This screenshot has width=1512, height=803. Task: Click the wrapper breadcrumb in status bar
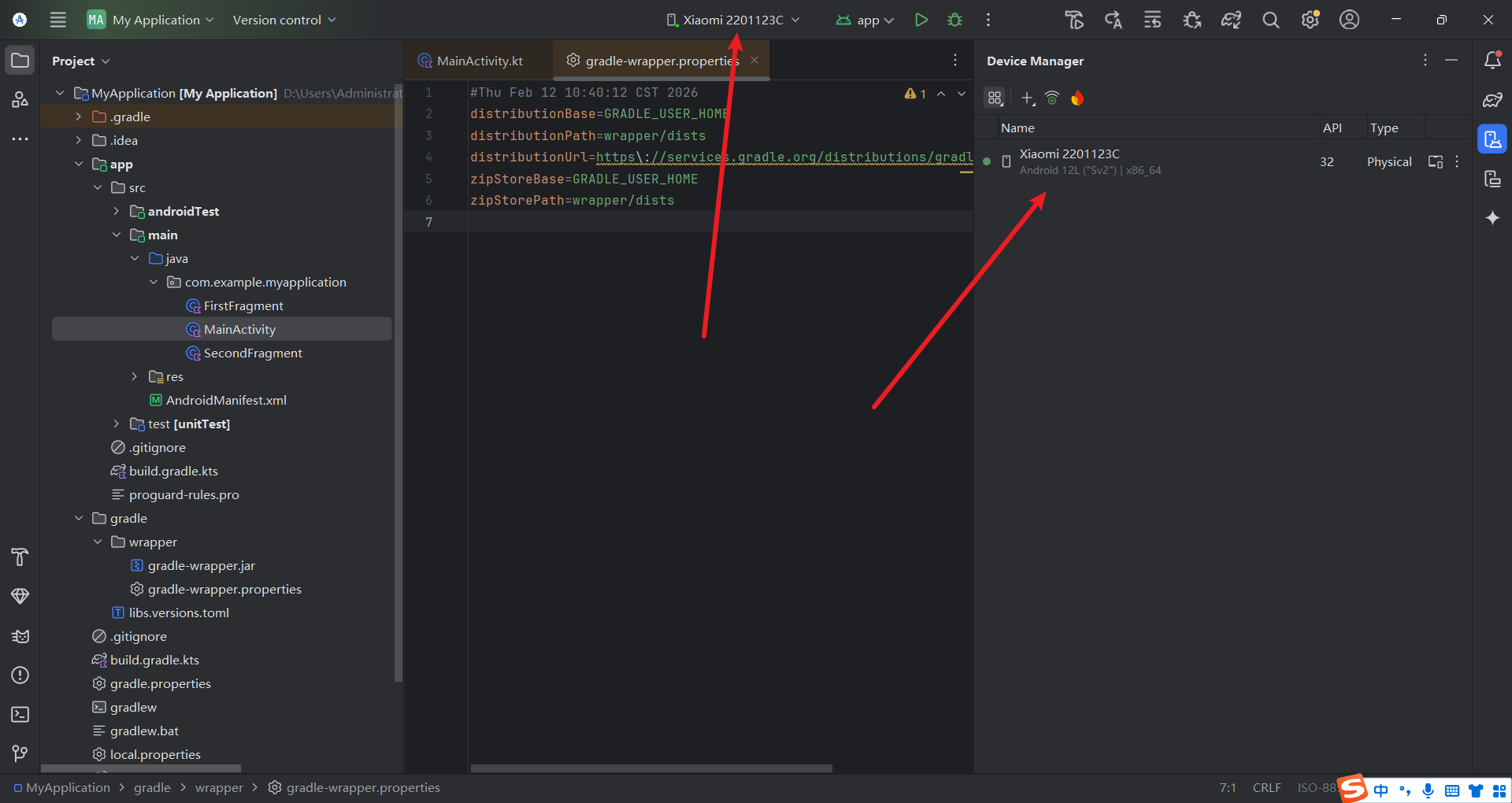(219, 787)
